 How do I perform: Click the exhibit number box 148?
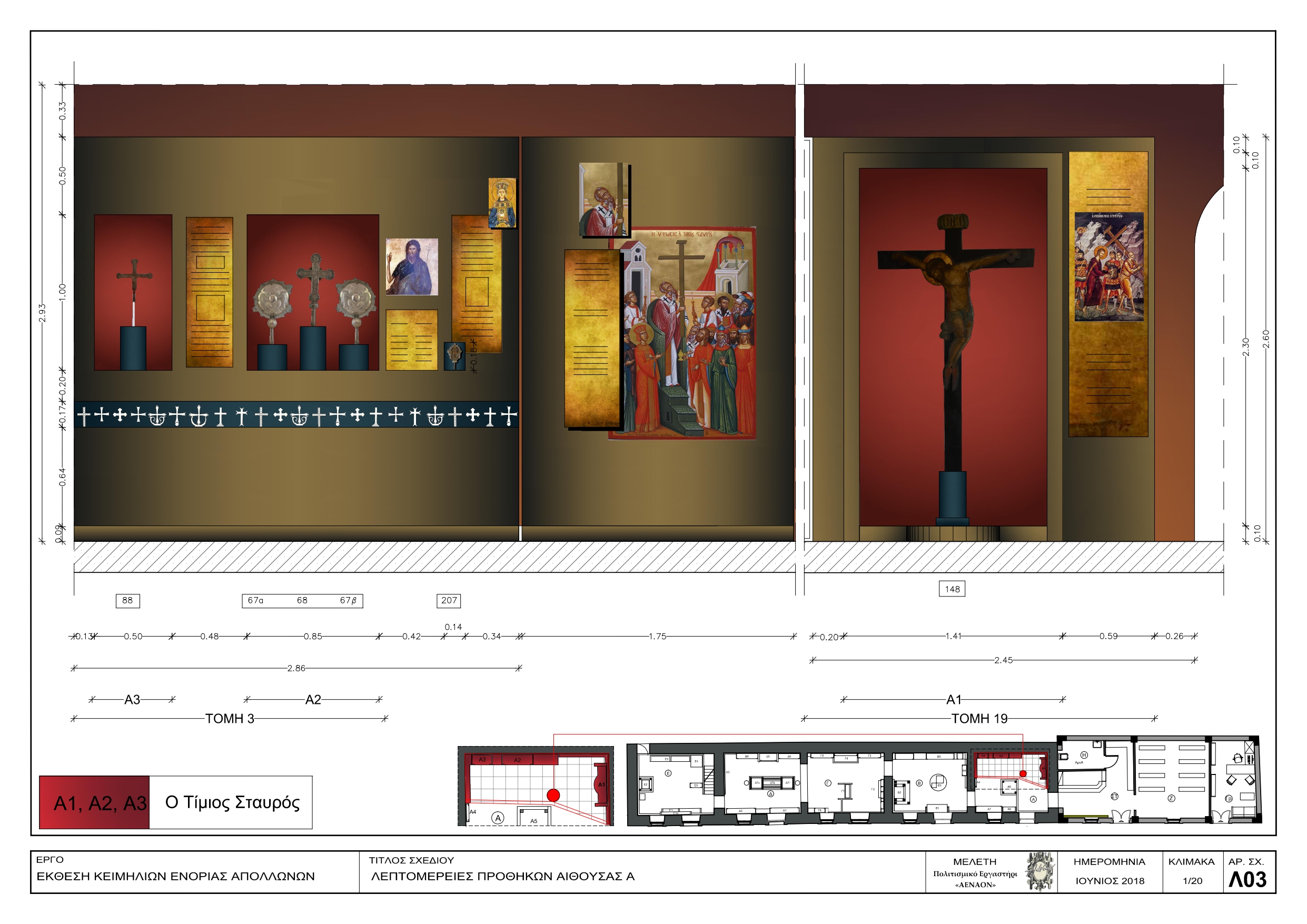(x=952, y=589)
